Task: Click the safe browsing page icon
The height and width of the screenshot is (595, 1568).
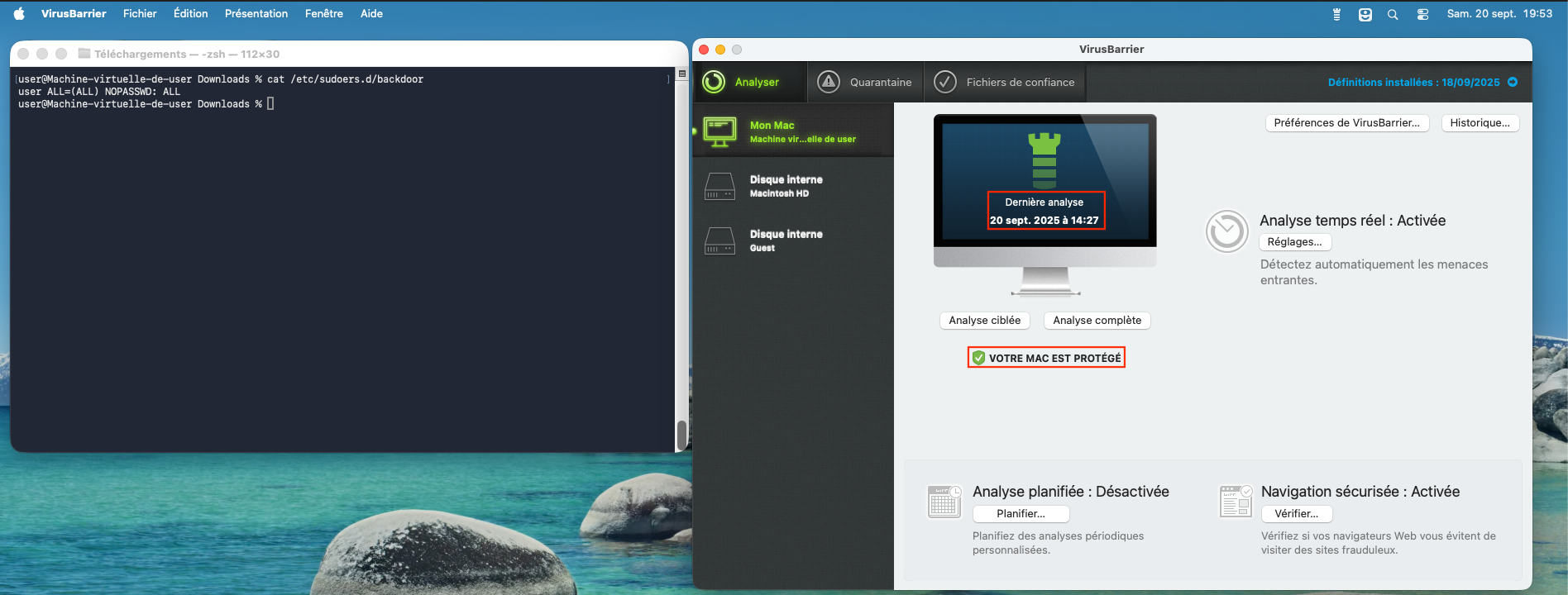Action: click(1236, 502)
